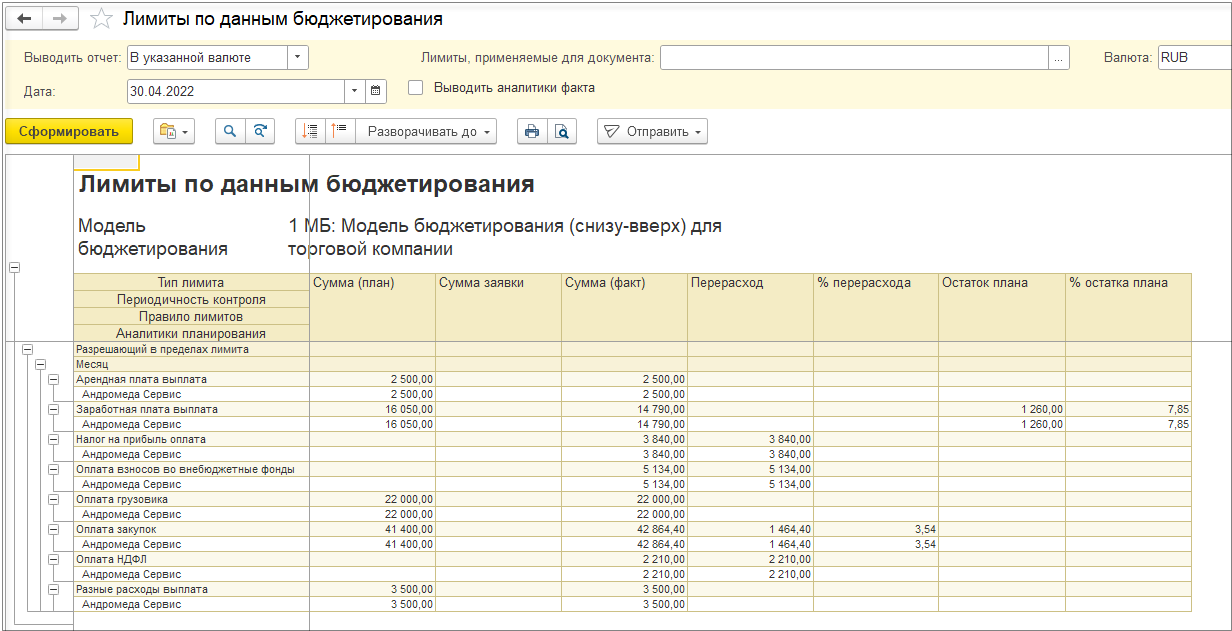Open 'Разворачивать до' dropdown
Viewport: 1232px width, 631px height.
click(426, 131)
